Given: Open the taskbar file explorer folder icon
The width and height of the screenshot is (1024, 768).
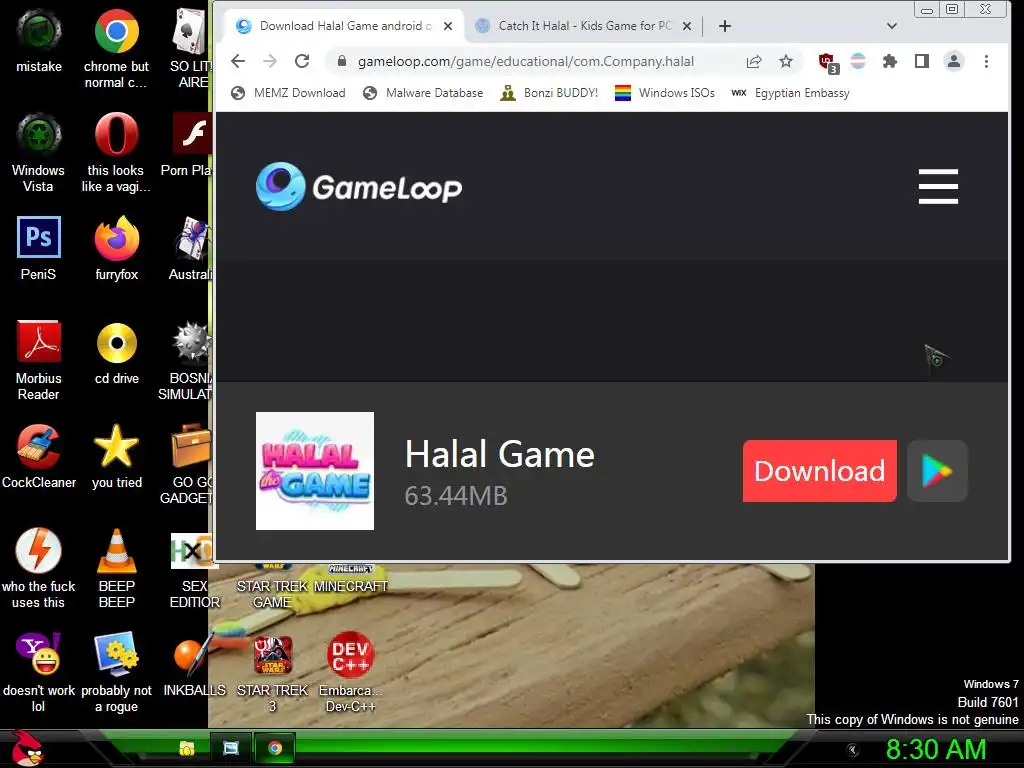Looking at the screenshot, I should pos(187,748).
